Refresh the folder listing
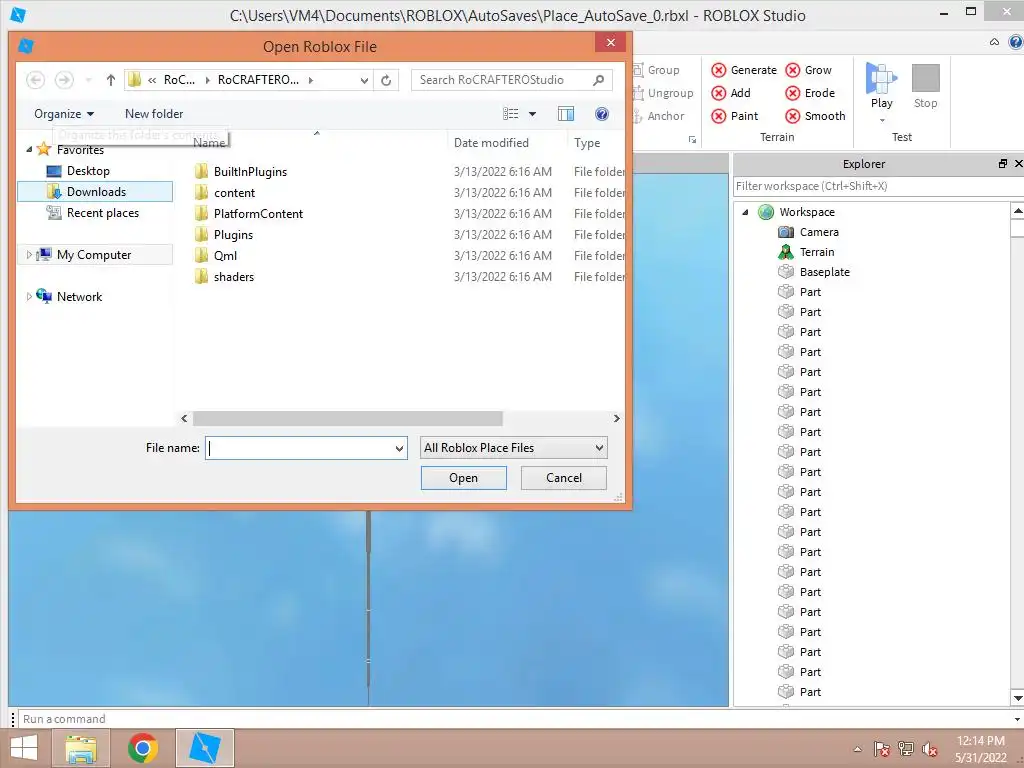Viewport: 1024px width, 768px height. 386,80
